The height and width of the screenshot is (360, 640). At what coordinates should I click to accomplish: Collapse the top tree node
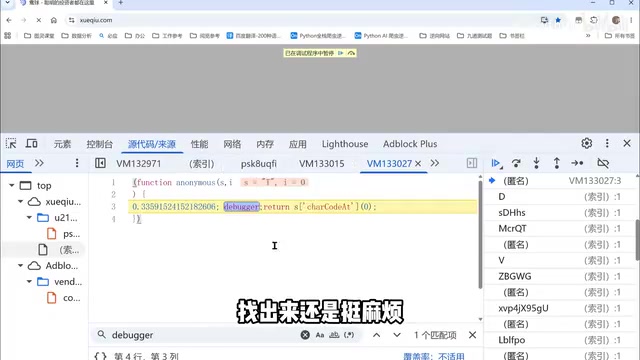[11, 185]
